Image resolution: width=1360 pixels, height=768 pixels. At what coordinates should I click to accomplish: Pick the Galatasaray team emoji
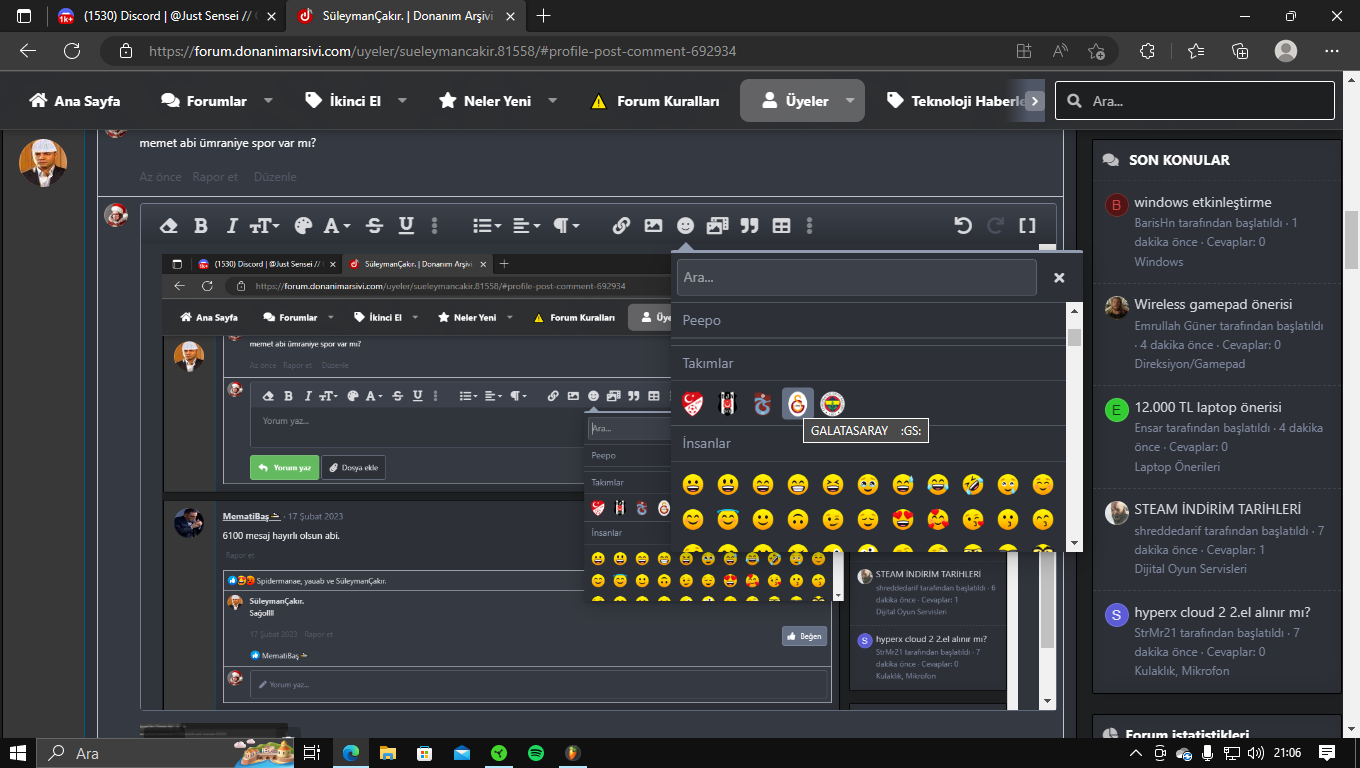point(798,403)
